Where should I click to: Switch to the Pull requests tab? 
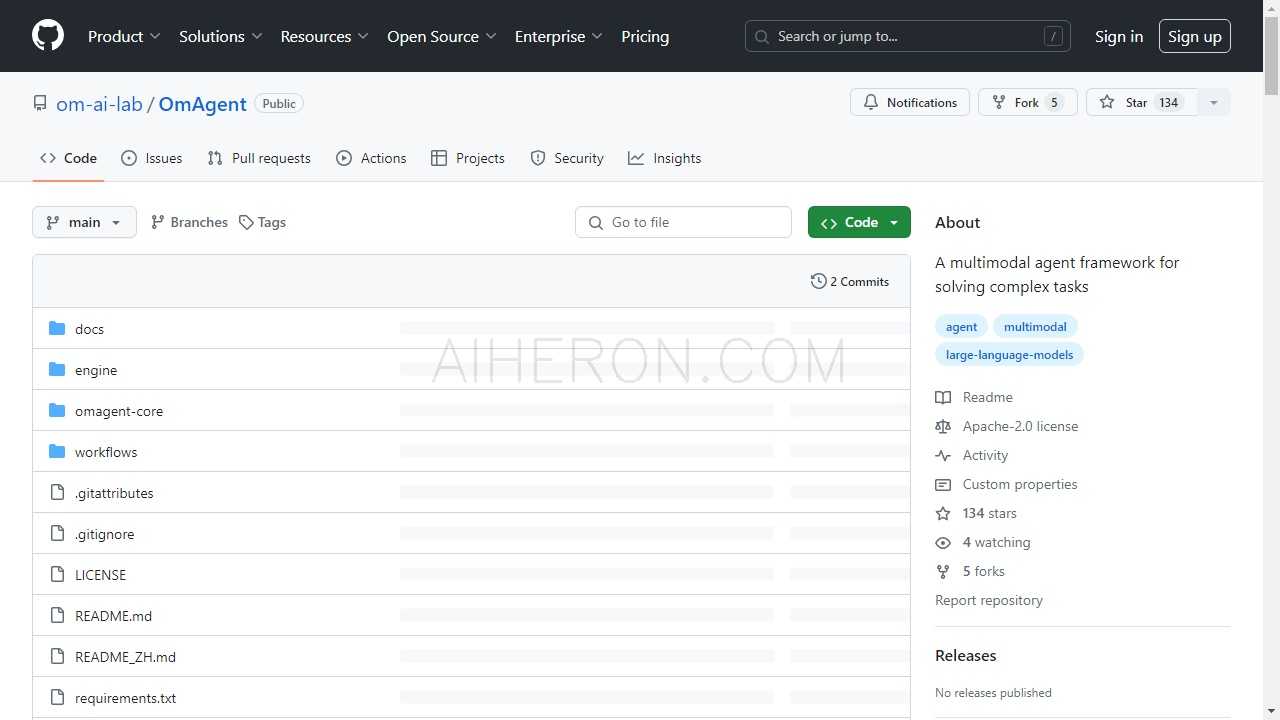259,158
